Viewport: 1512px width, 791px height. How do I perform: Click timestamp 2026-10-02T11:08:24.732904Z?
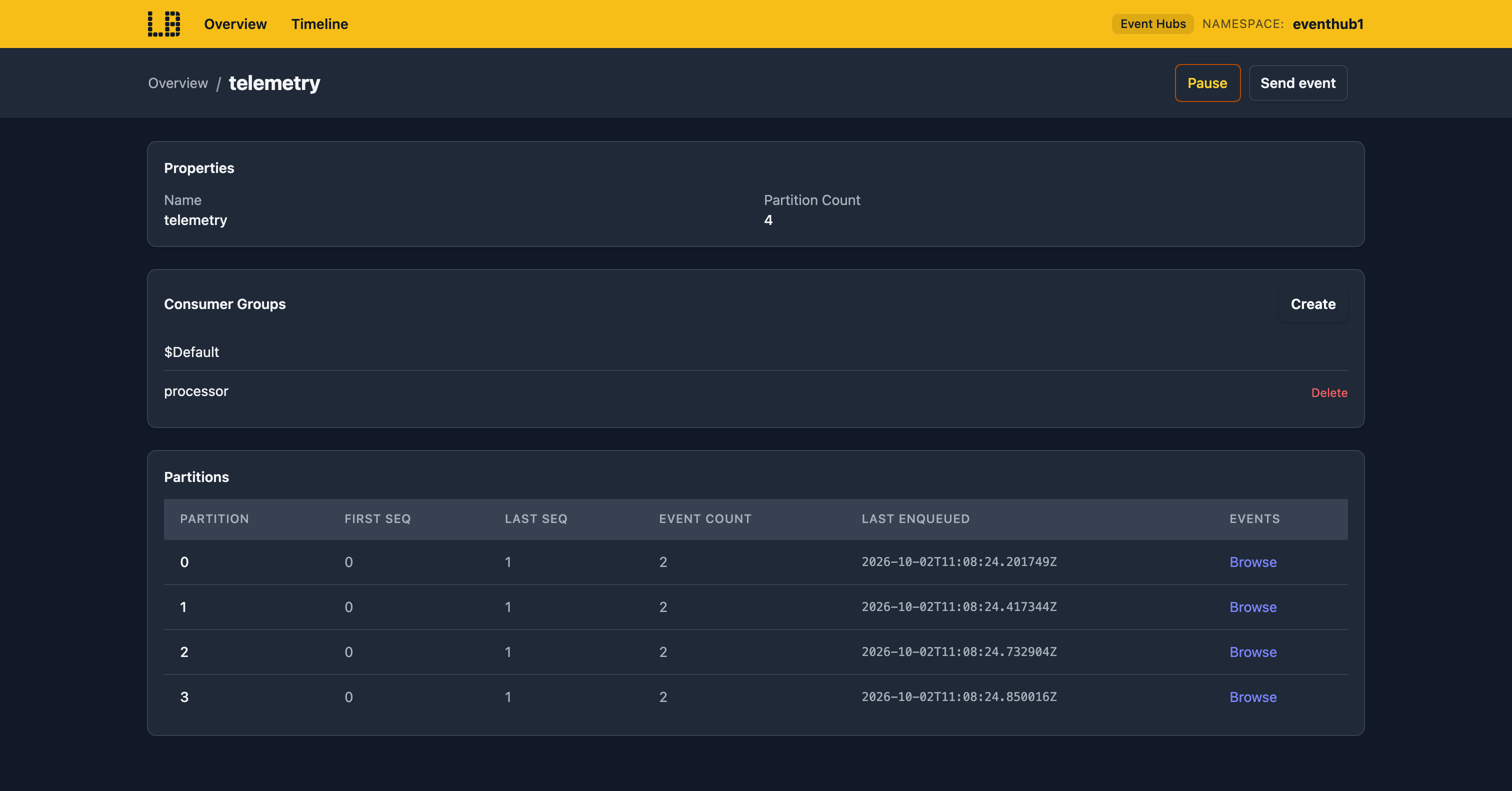pyautogui.click(x=959, y=651)
